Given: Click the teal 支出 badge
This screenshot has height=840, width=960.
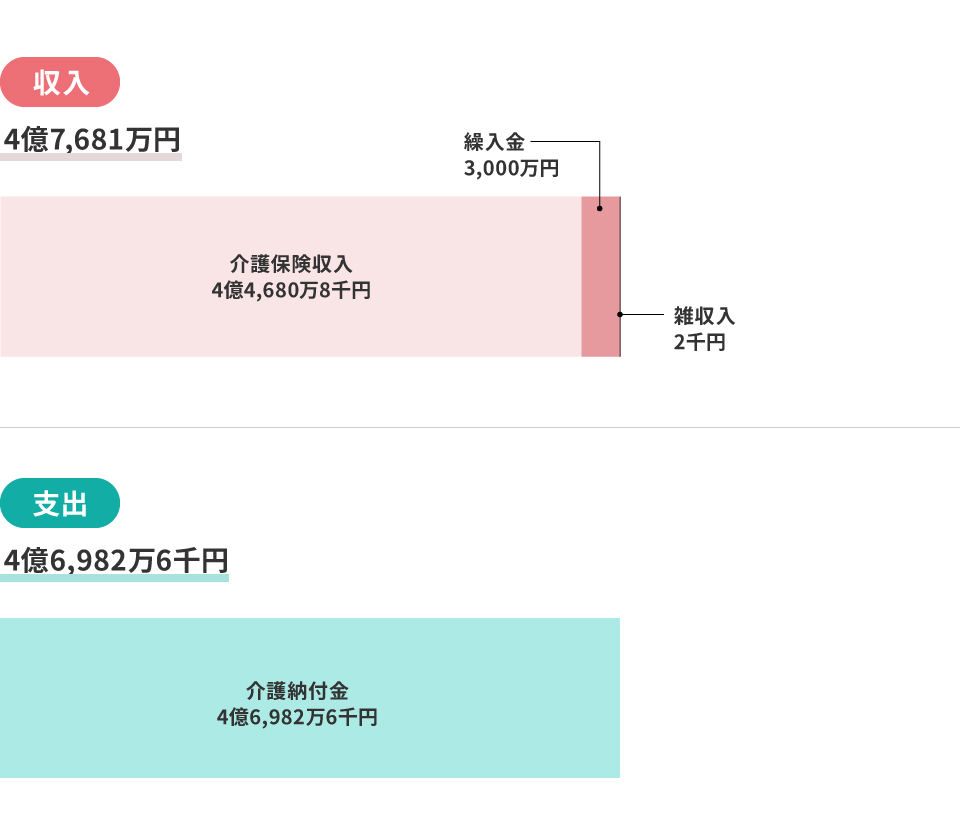Looking at the screenshot, I should coord(60,503).
